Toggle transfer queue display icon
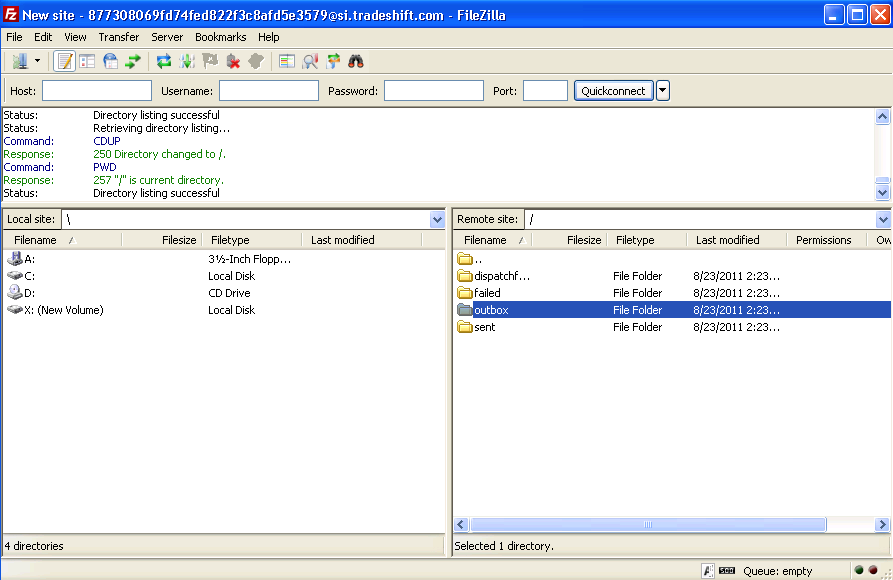Screen dimensions: 893x580 133,61
